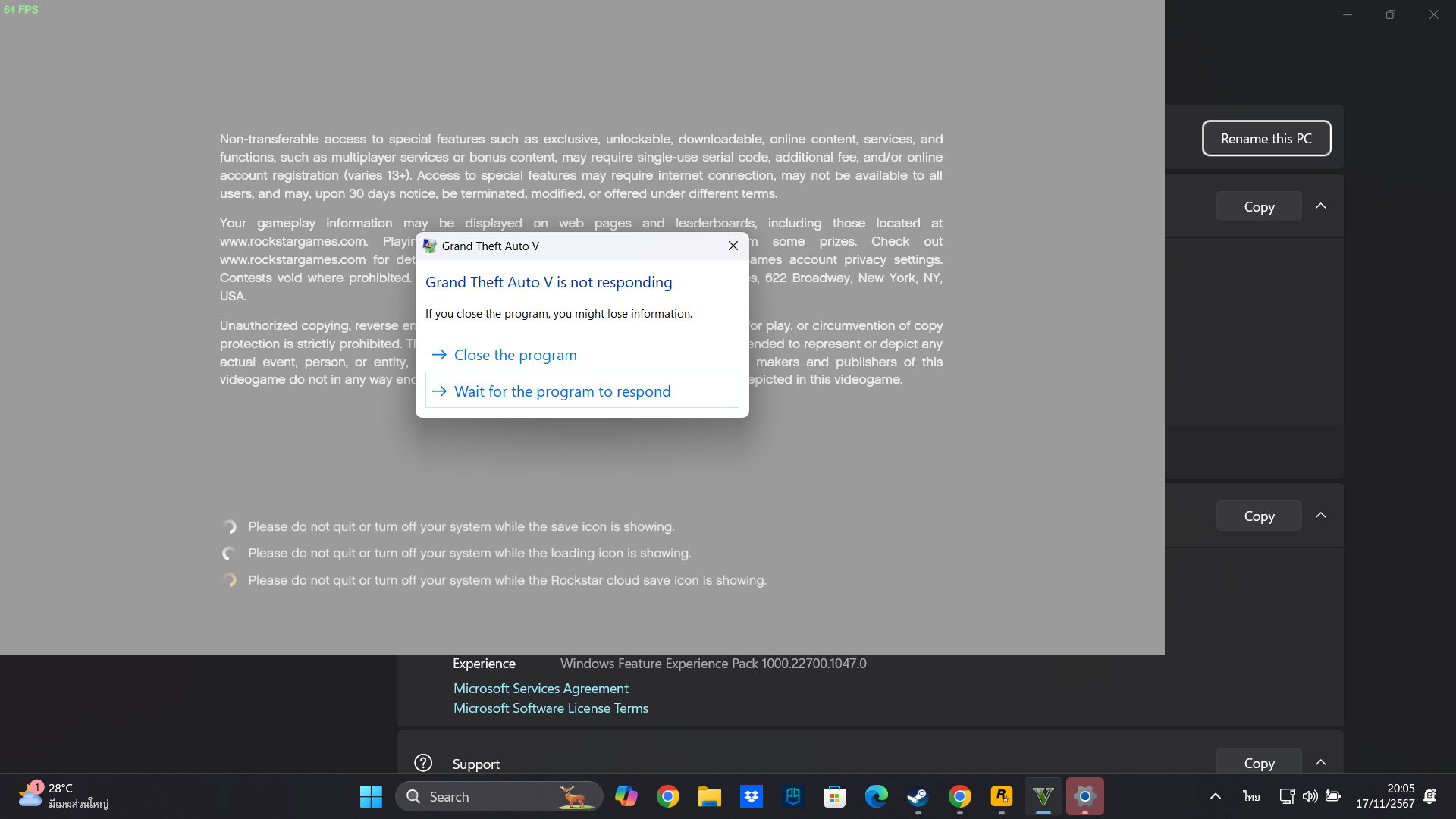The width and height of the screenshot is (1456, 819).
Task: Collapse the section beside the topmost Copy button
Action: (x=1321, y=206)
